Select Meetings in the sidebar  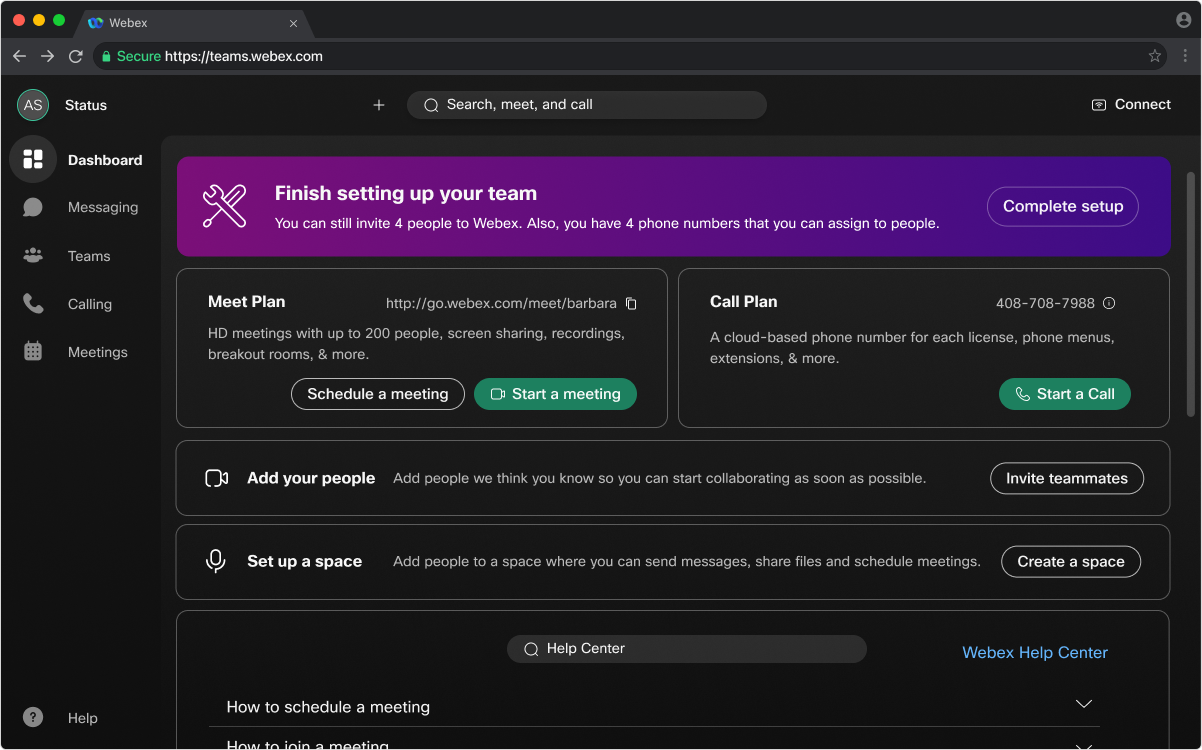pos(98,352)
